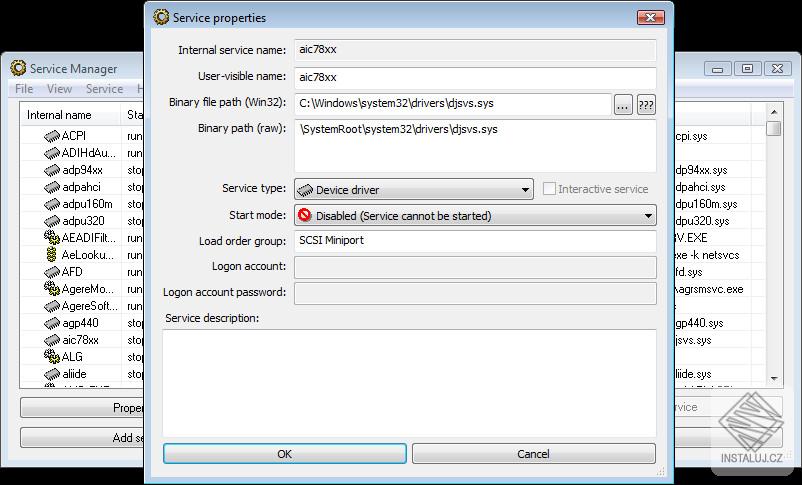Select the adpahci driver icon

(52, 187)
